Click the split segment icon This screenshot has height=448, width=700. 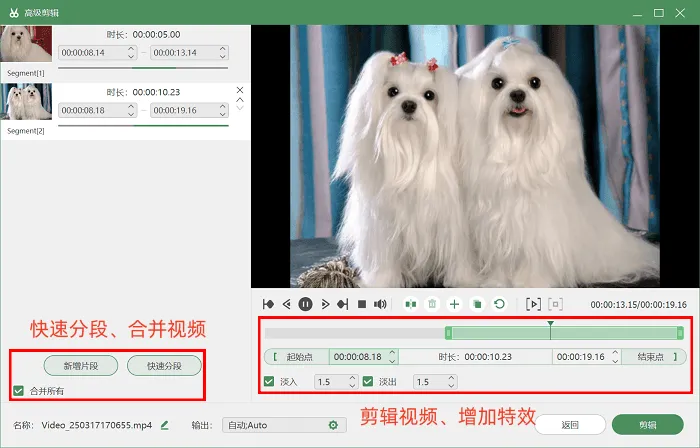pyautogui.click(x=411, y=304)
